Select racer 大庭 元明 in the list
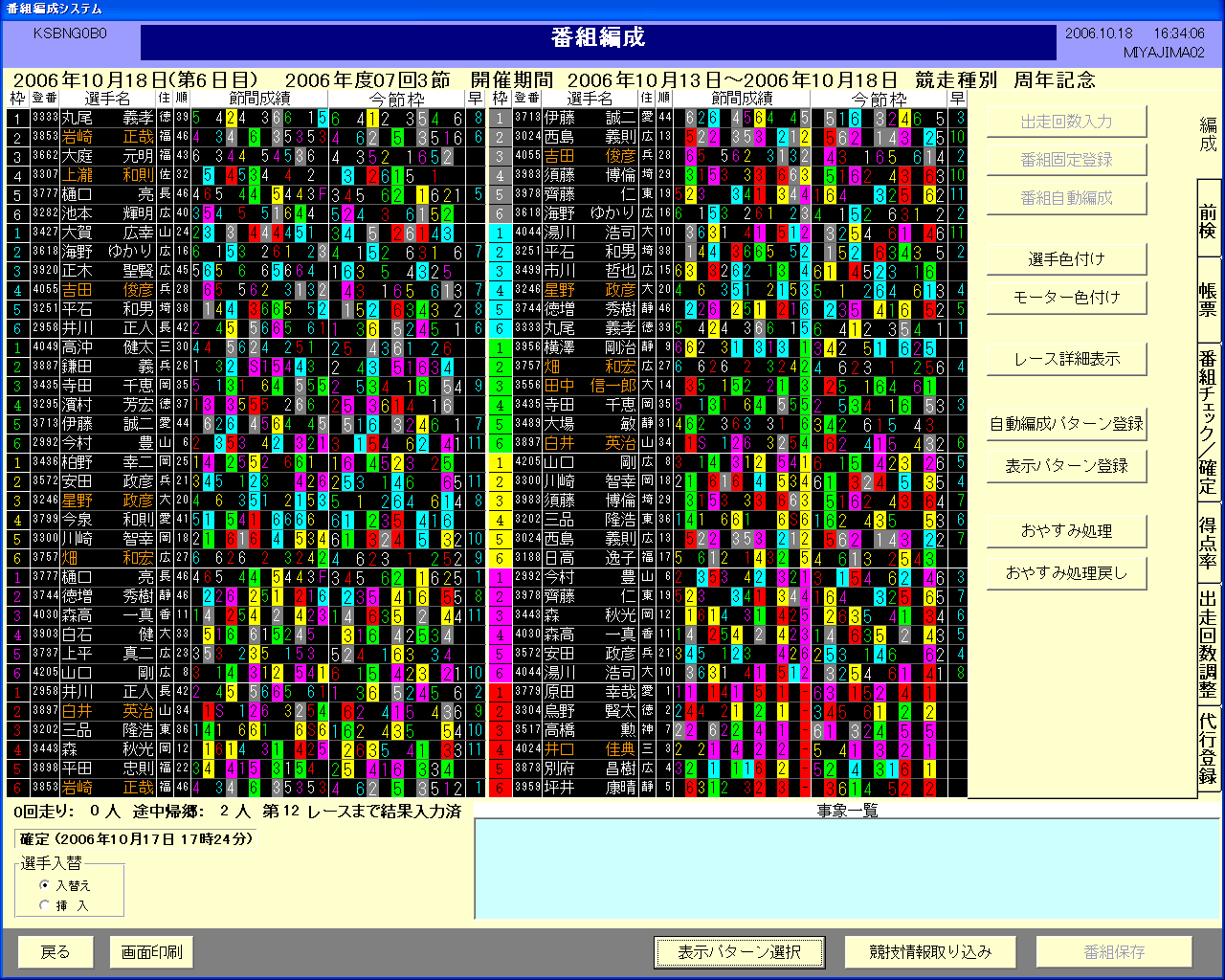Screen dimensions: 1225x980 (x=107, y=156)
